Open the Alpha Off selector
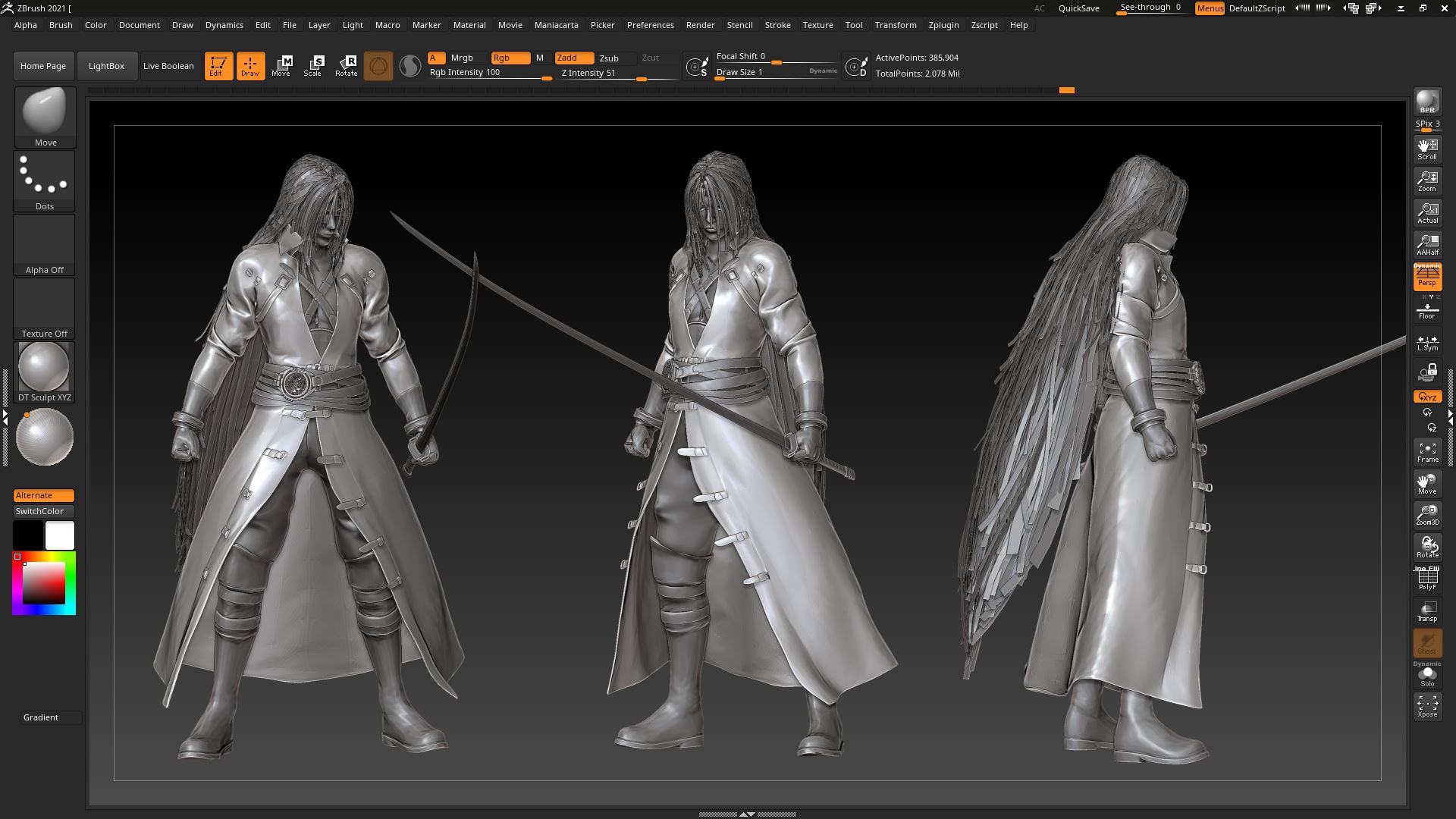Screen dimensions: 1456x819 click(45, 245)
